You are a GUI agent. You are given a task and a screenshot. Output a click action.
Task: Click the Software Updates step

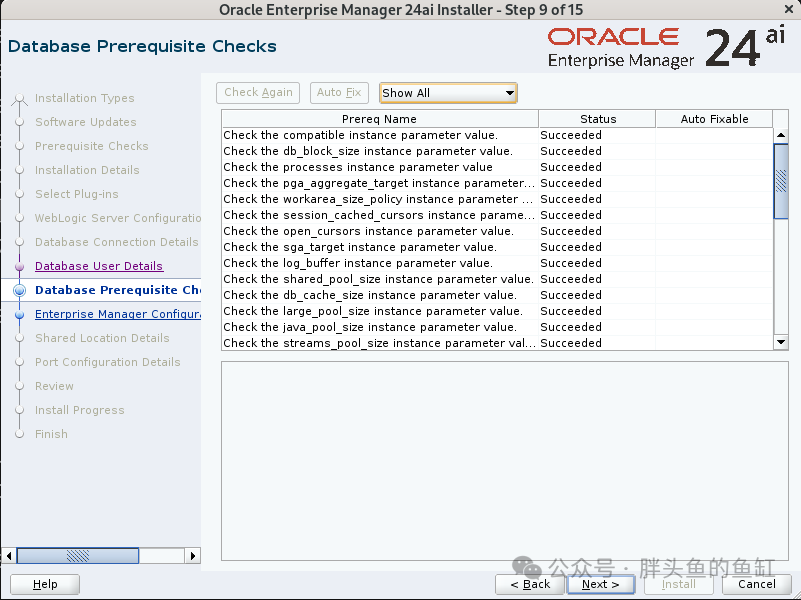[86, 122]
